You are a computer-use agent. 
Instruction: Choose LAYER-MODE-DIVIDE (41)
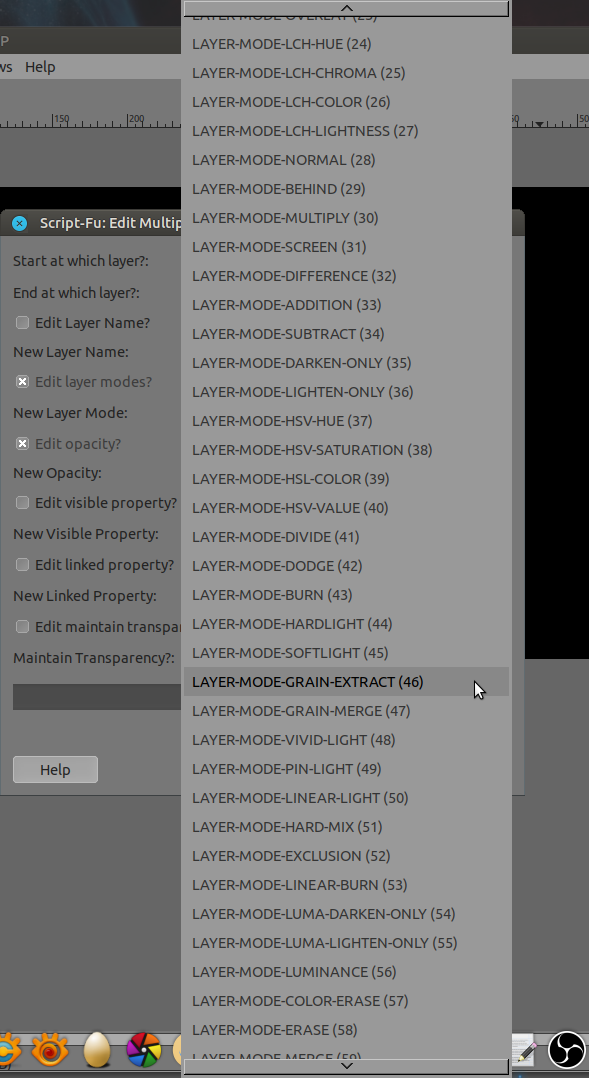[x=346, y=536]
